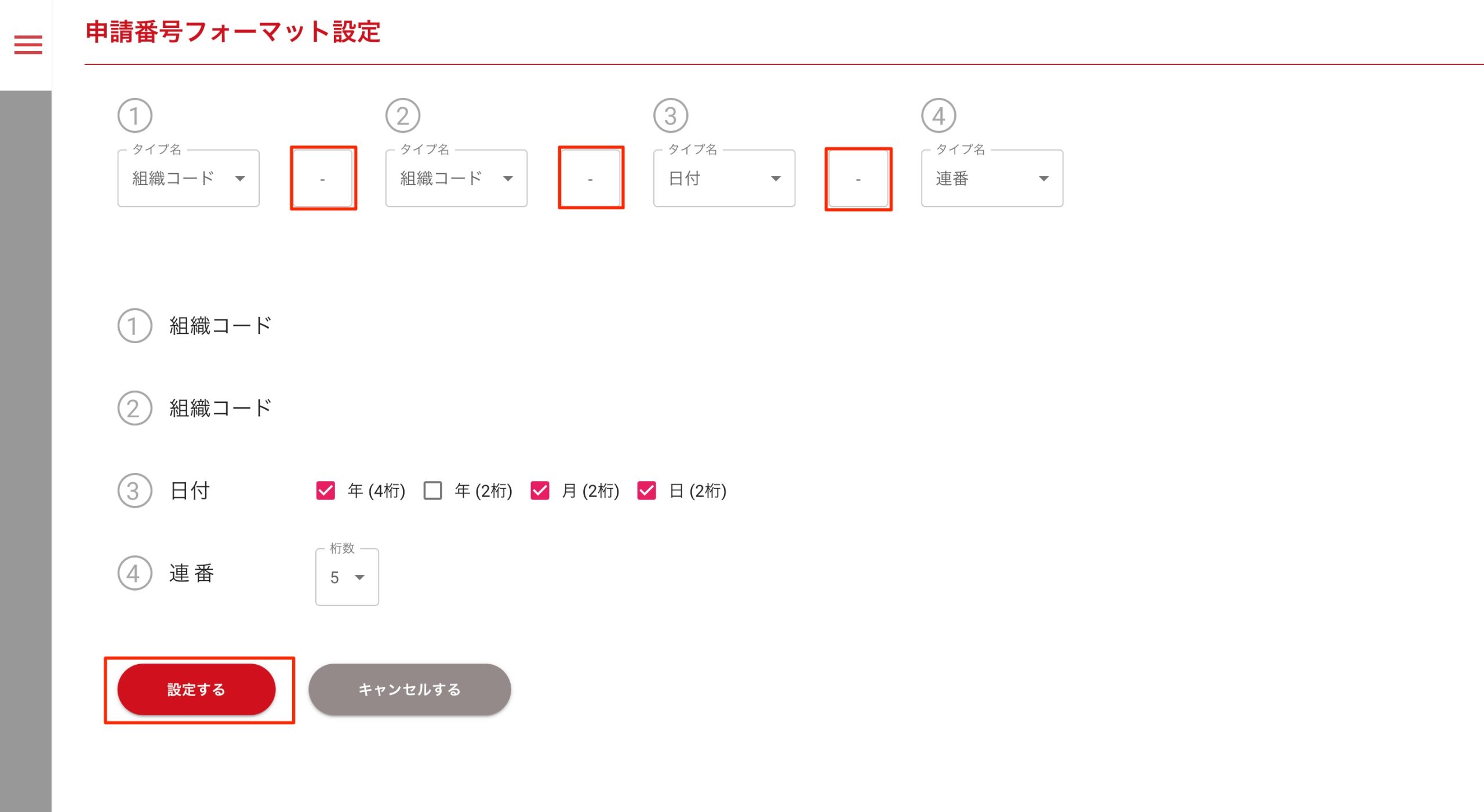Click first separator field between types 1 and 2

(x=323, y=179)
